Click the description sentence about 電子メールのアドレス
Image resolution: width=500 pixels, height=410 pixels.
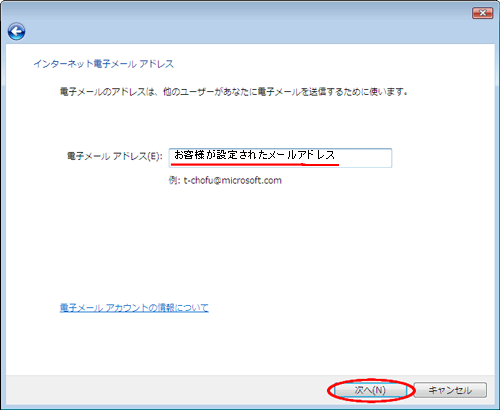[x=234, y=92]
